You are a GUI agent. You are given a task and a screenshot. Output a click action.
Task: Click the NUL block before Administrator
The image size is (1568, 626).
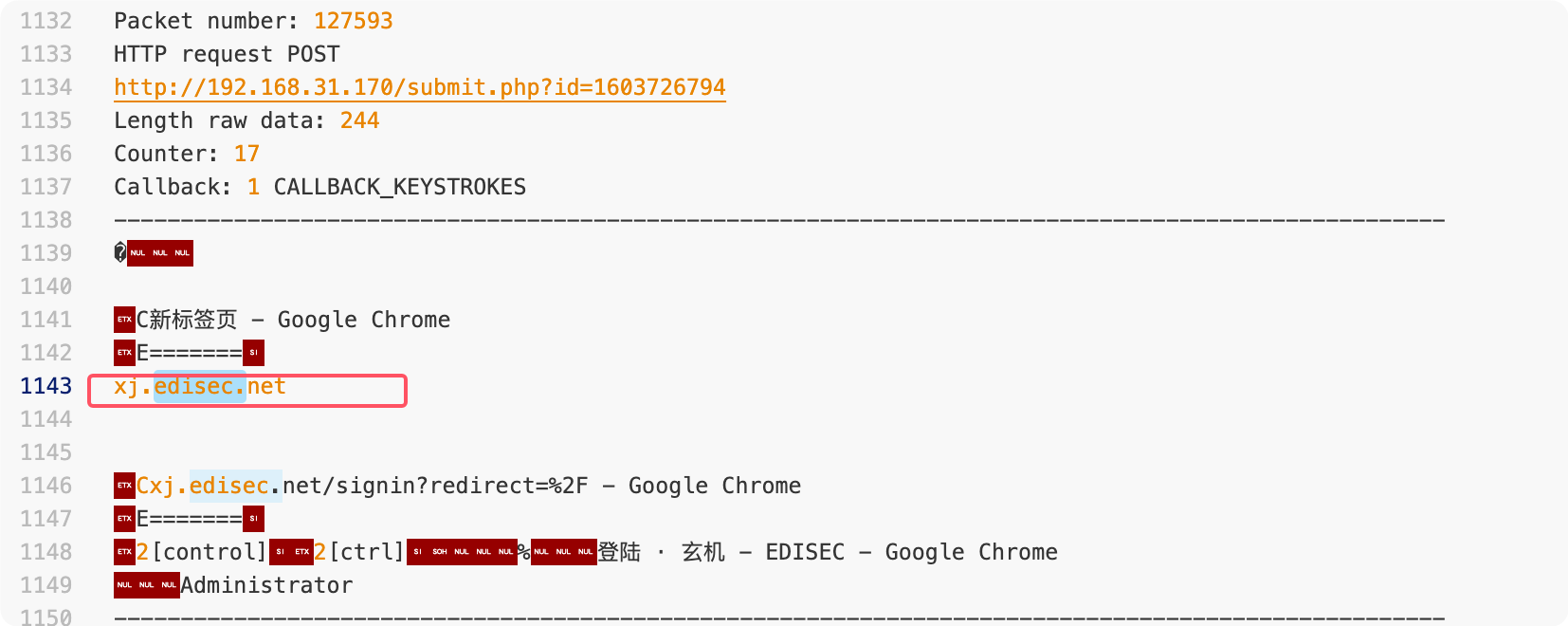tap(147, 585)
